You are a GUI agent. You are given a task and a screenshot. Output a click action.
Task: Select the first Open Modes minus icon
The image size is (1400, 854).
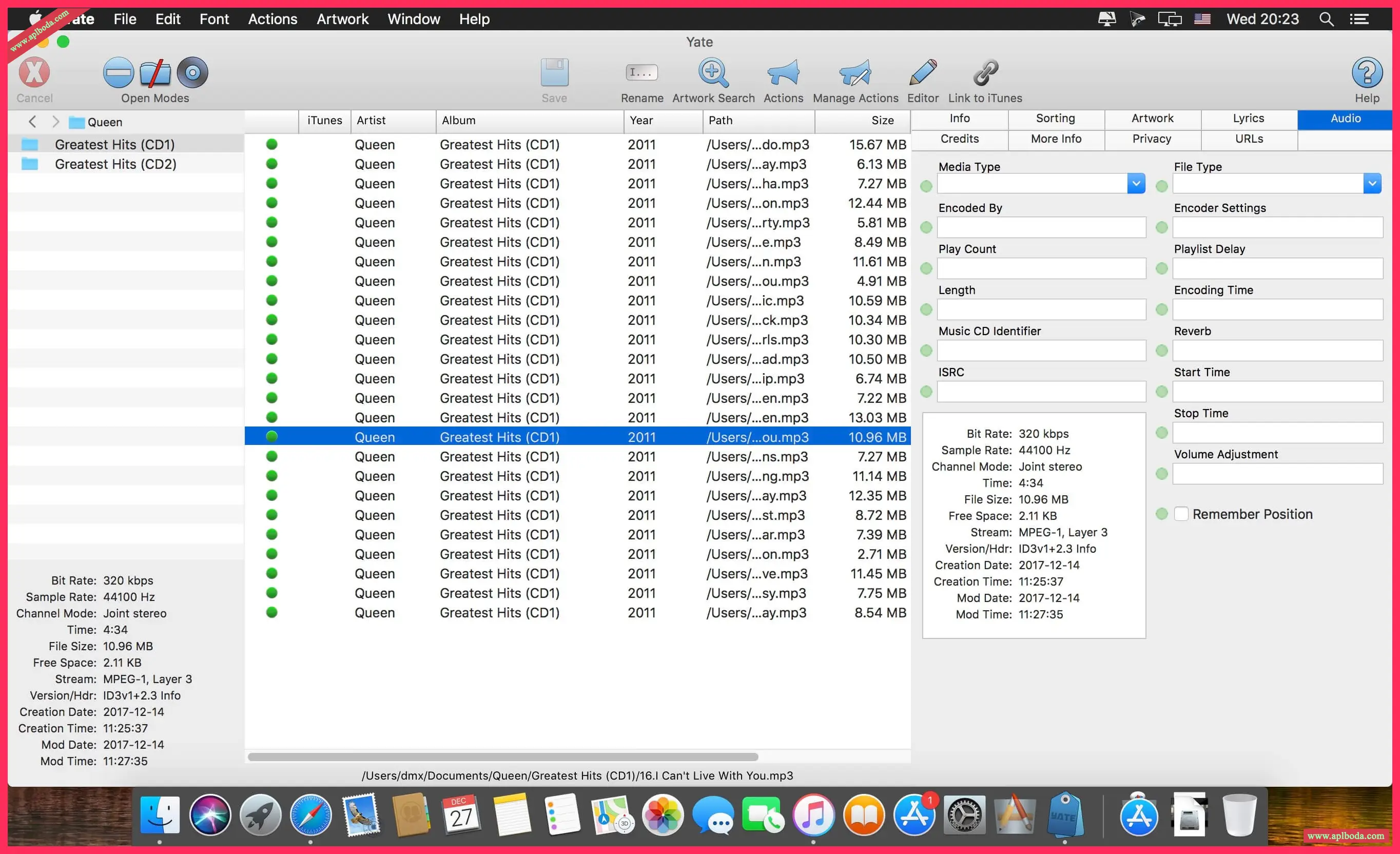click(118, 73)
